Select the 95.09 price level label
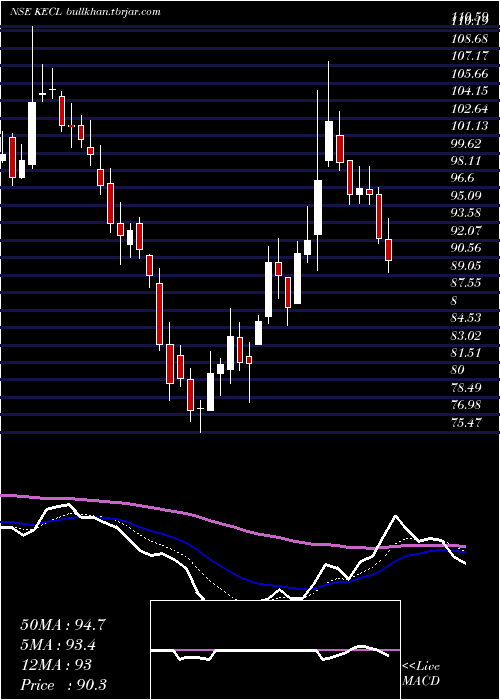The width and height of the screenshot is (500, 700). tap(466, 196)
